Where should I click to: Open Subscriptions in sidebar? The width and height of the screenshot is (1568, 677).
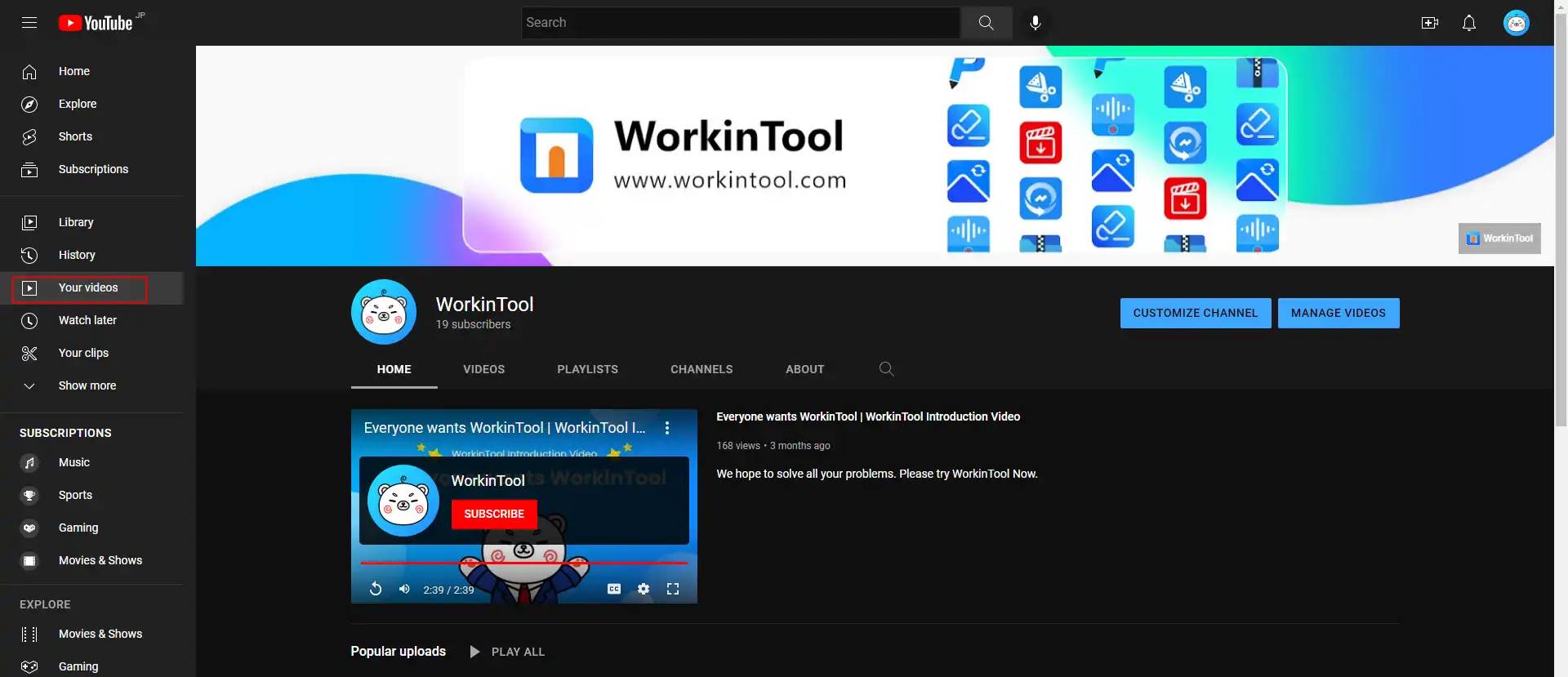tap(91, 170)
